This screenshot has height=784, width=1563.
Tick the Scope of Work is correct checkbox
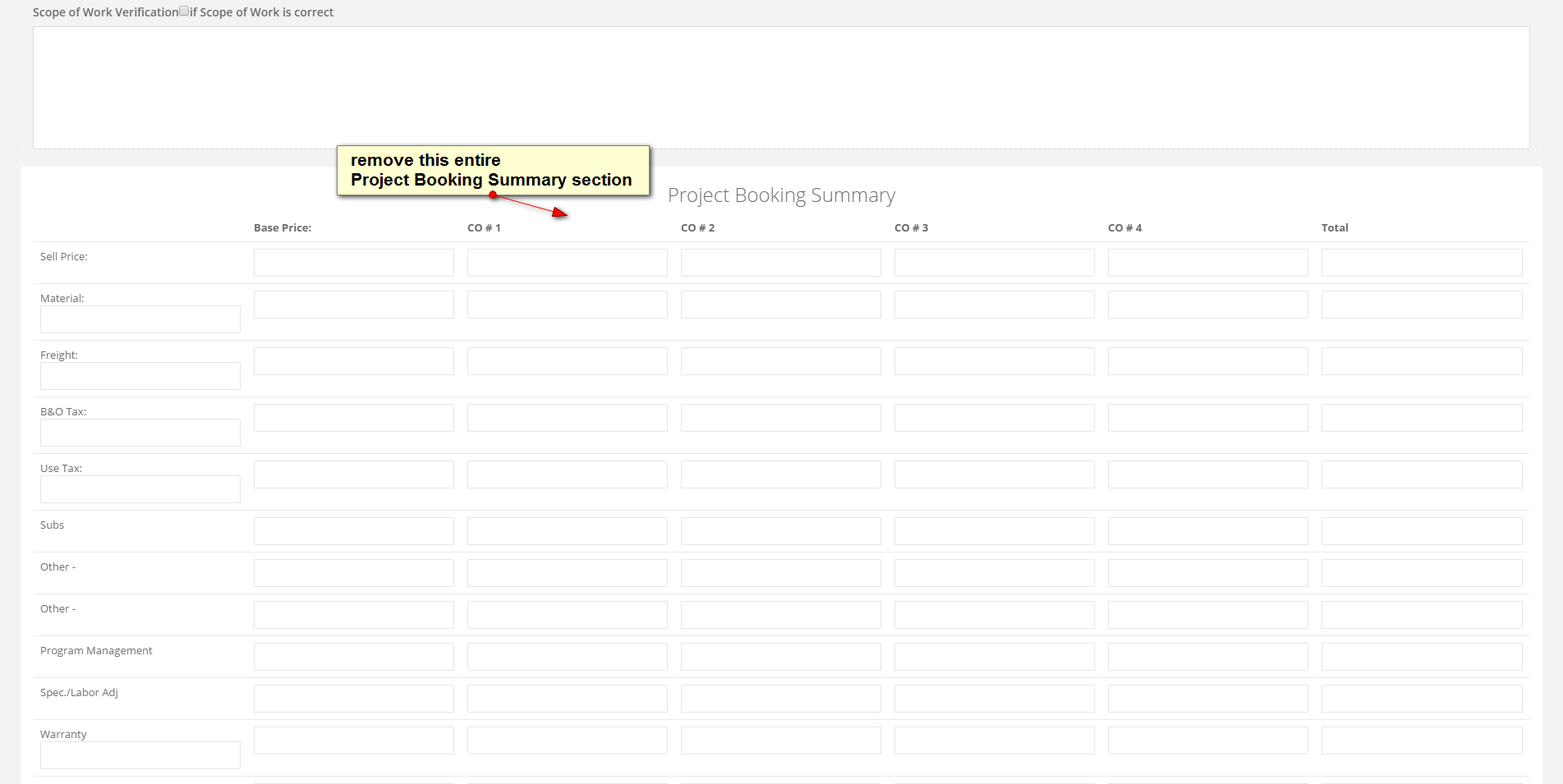click(184, 11)
